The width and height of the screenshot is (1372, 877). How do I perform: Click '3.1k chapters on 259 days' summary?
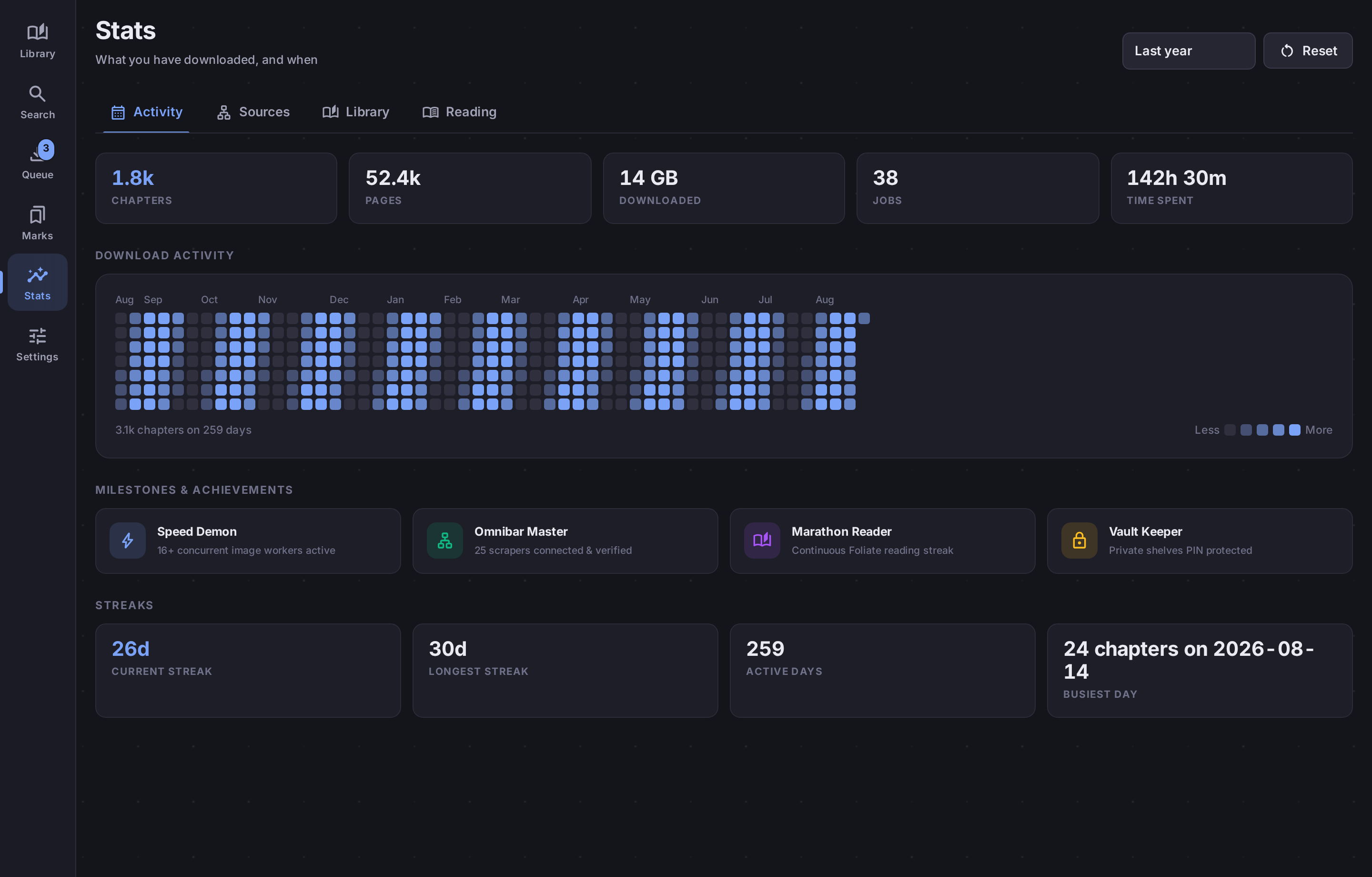pyautogui.click(x=183, y=430)
